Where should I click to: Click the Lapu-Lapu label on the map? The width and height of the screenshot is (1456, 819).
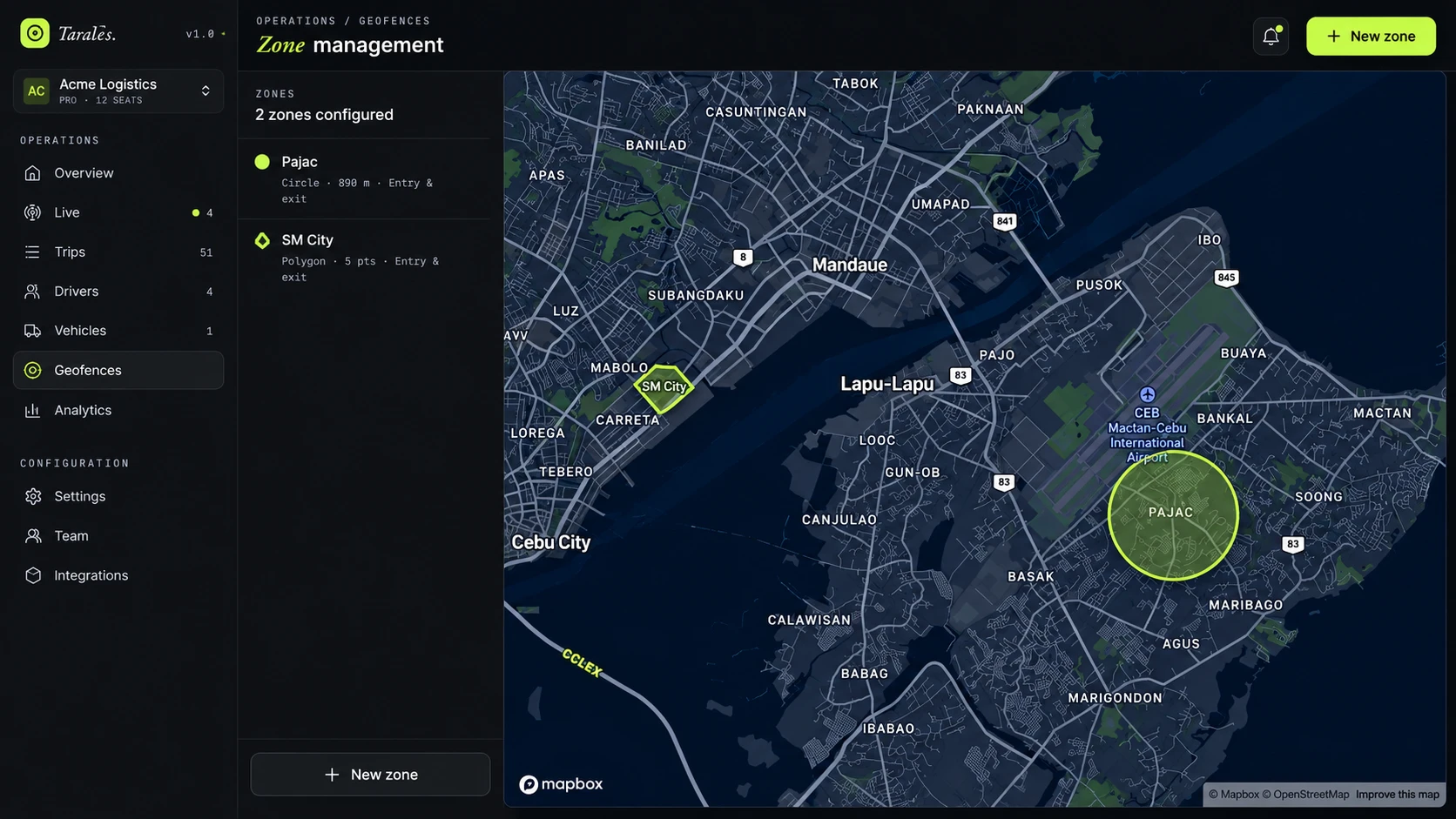point(887,384)
